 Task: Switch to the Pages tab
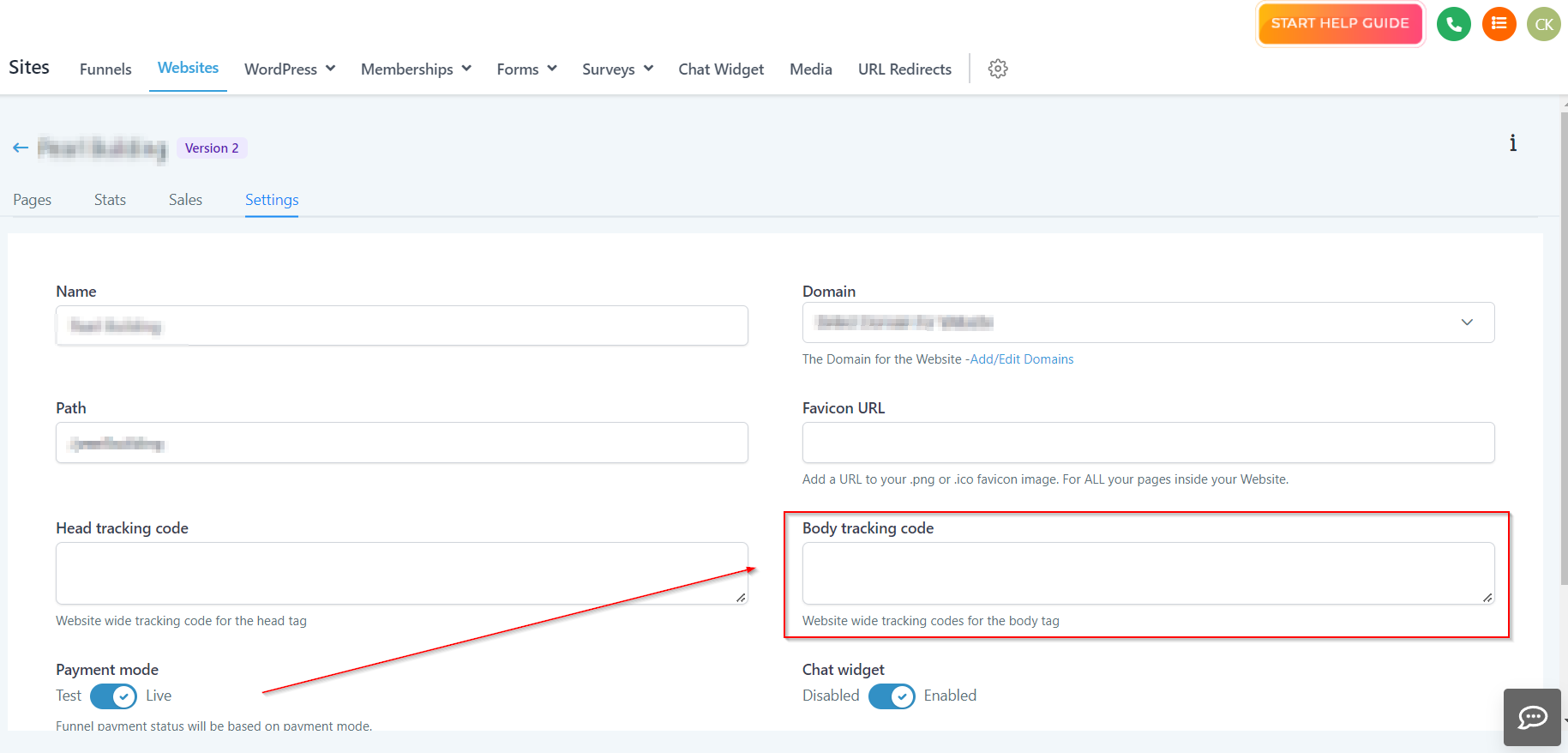tap(33, 200)
